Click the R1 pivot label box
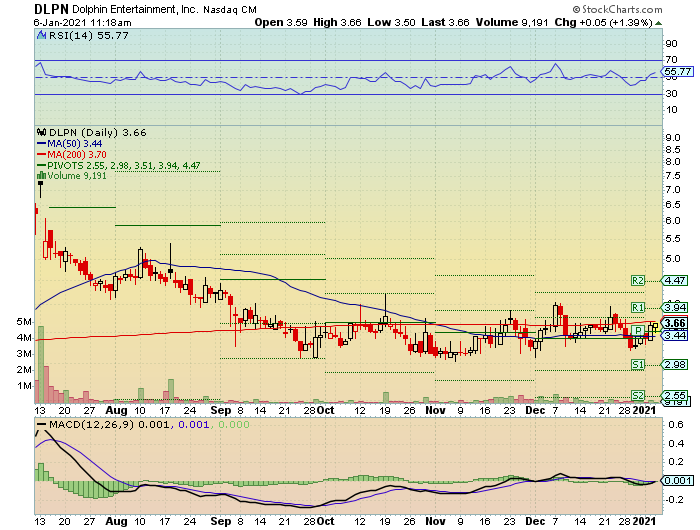This screenshot has width=700, height=530. pos(638,307)
